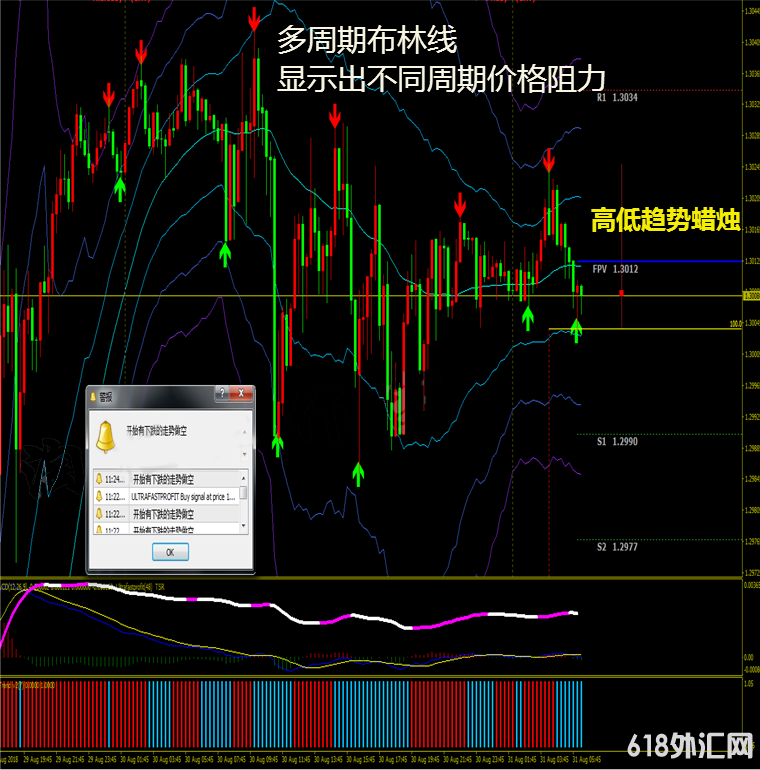Click the large golden bell icon
This screenshot has height=770, width=760.
(104, 436)
